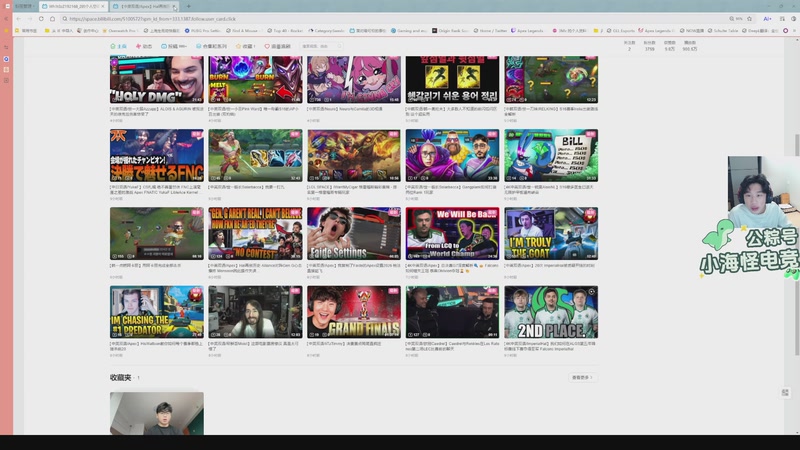Open a new tab with the plus icon
800x450 pixels.
click(188, 6)
